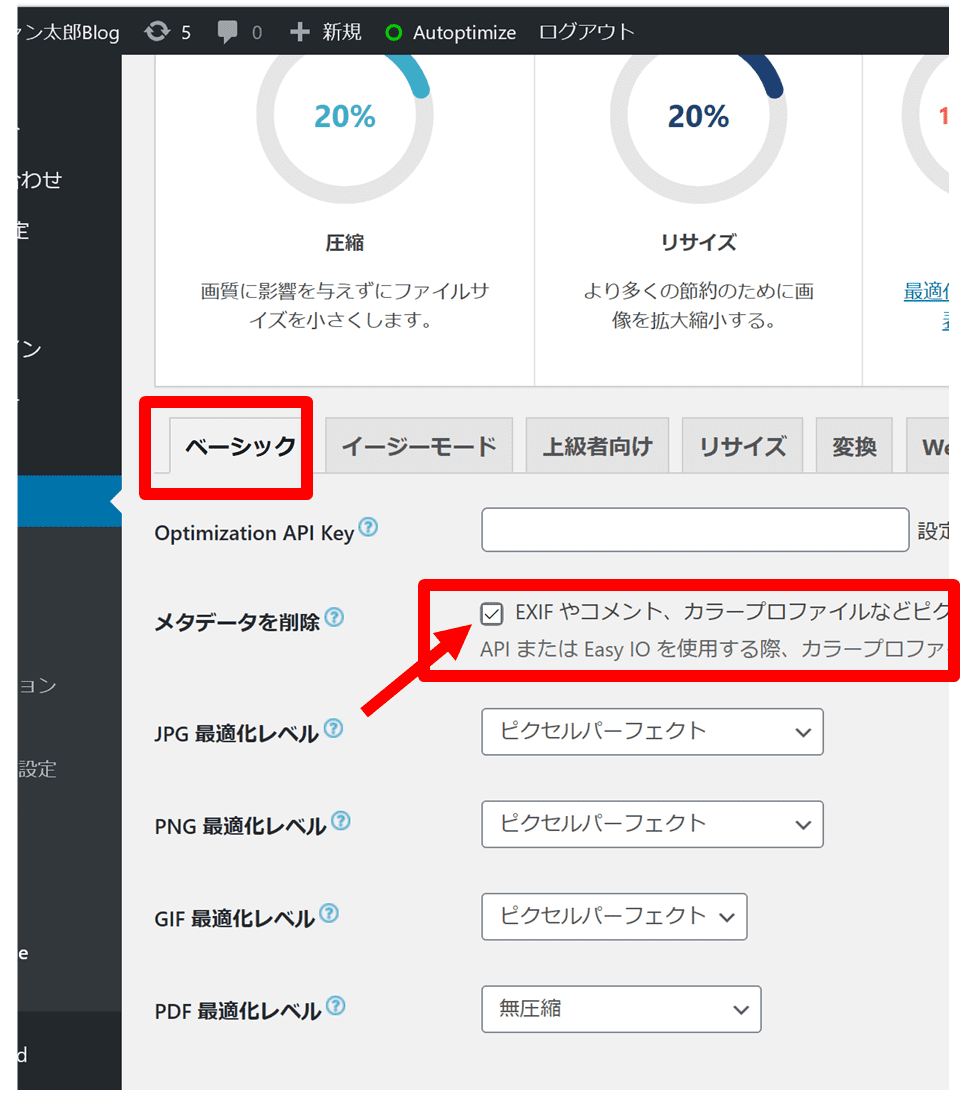Switch to the 上級者向け tab
The height and width of the screenshot is (1108, 976).
[x=597, y=447]
